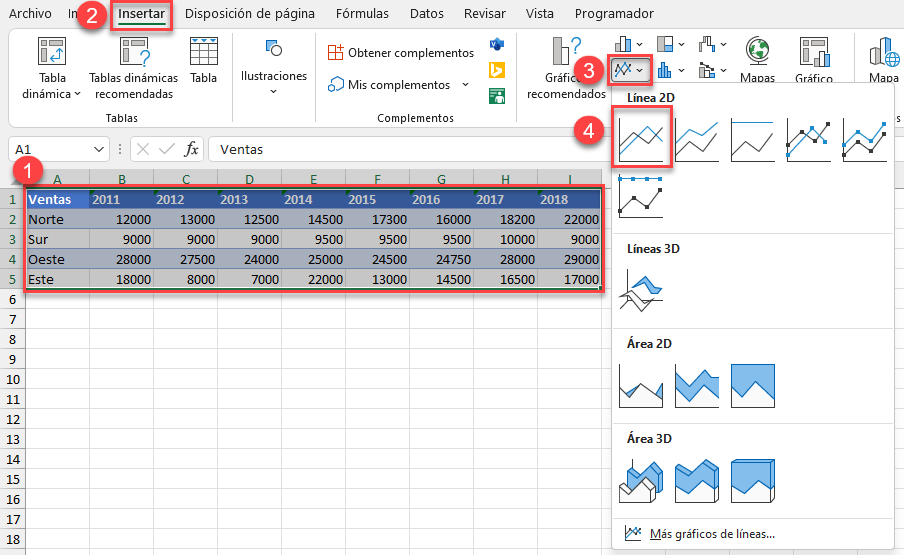
Task: Select the cell with value 29000
Action: click(x=569, y=259)
